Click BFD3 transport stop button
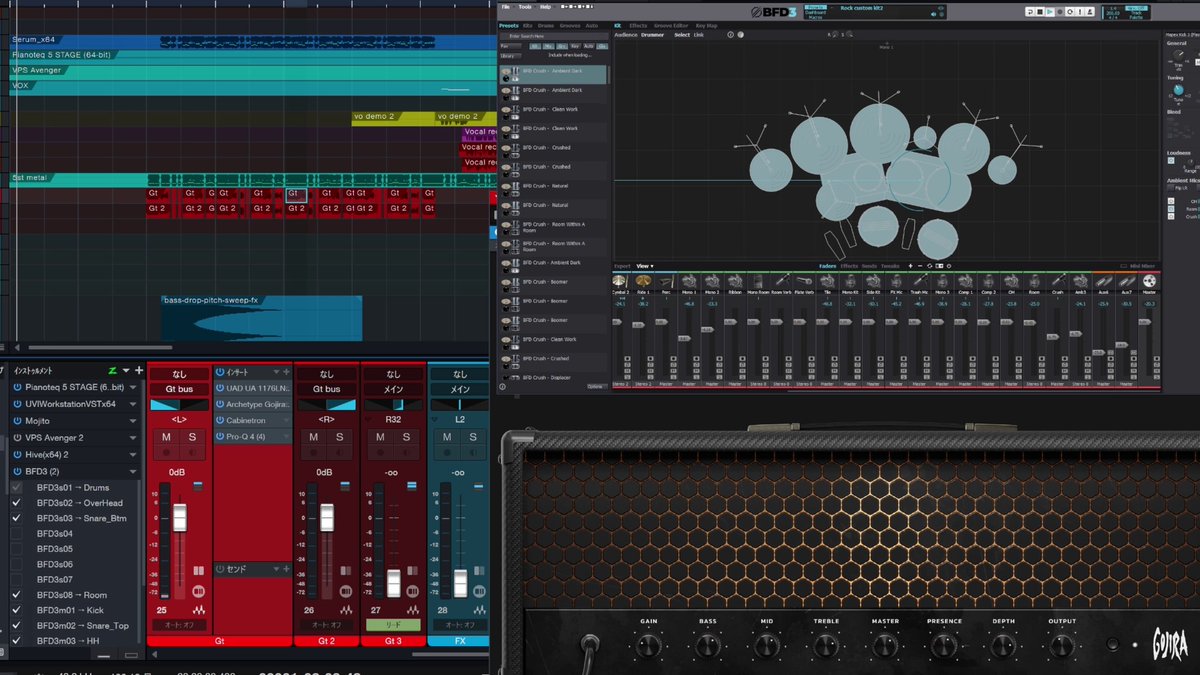1200x675 pixels. 1039,12
